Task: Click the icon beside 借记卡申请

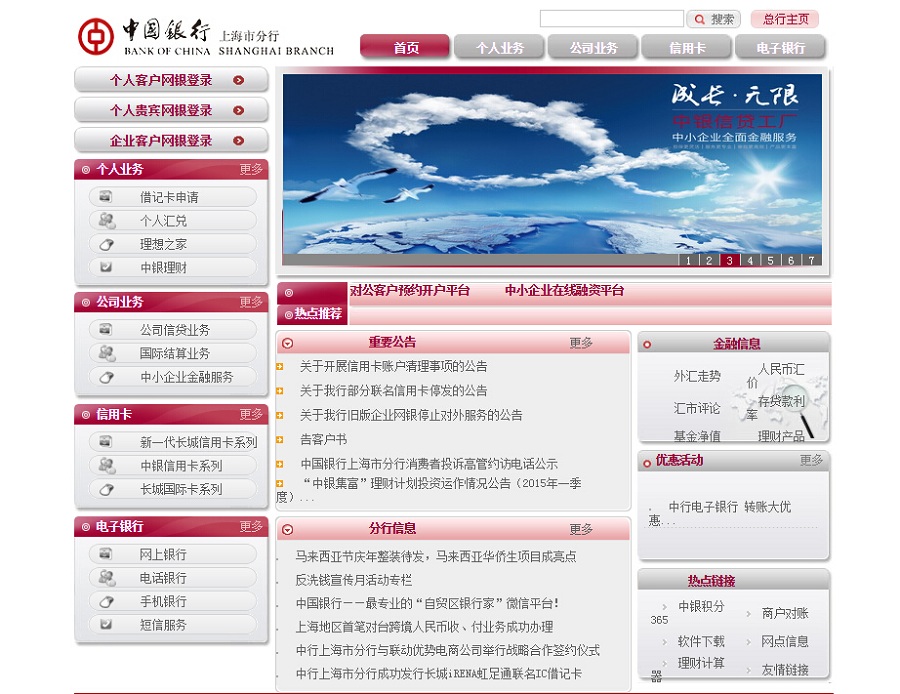Action: (x=106, y=197)
